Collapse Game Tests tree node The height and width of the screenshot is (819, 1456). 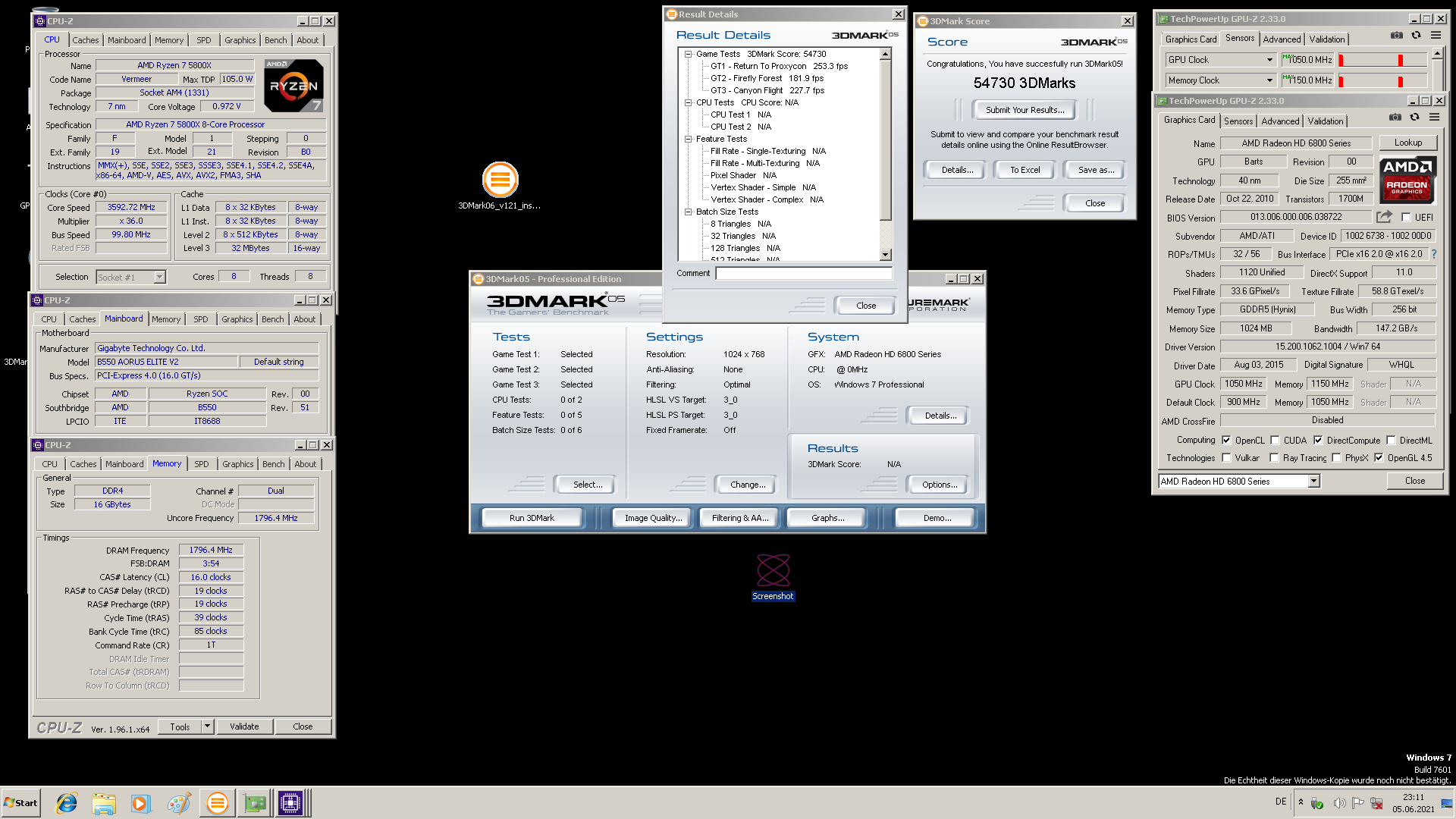689,54
